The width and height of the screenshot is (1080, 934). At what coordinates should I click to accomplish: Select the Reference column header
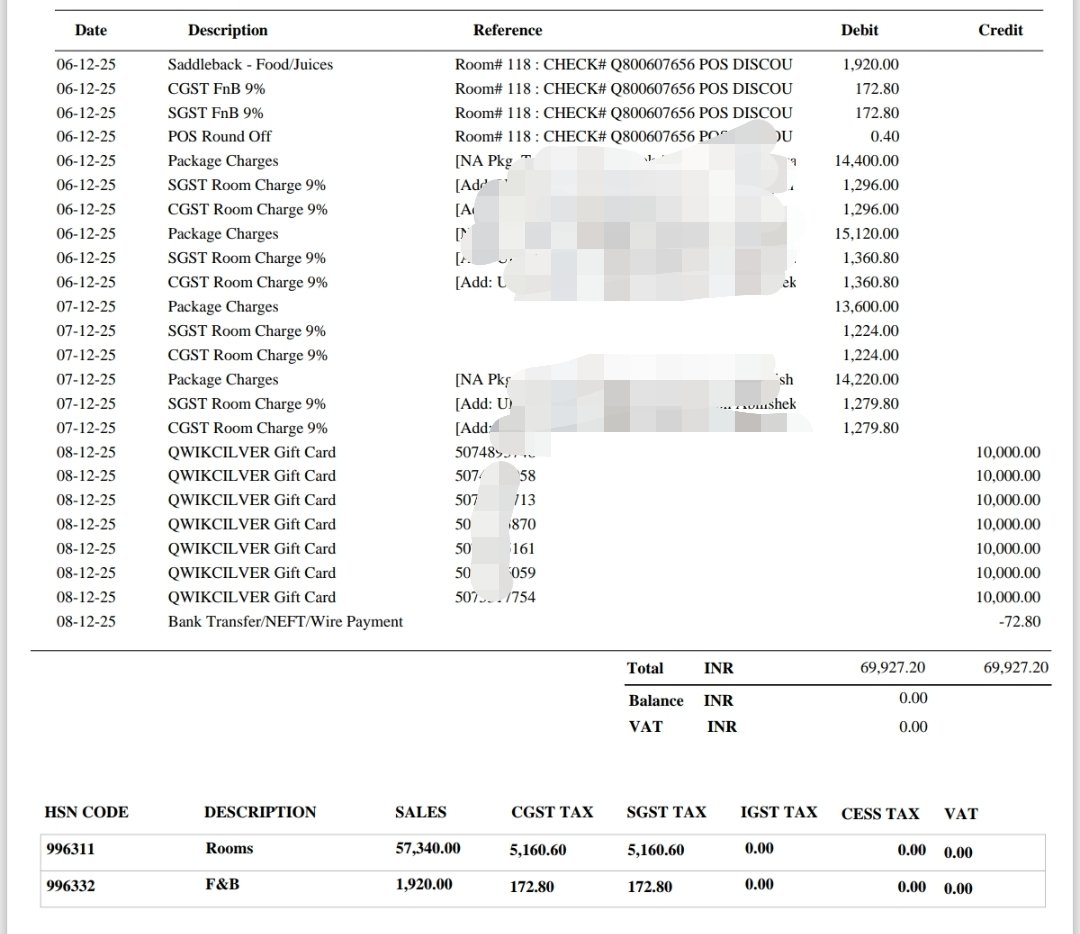508,30
